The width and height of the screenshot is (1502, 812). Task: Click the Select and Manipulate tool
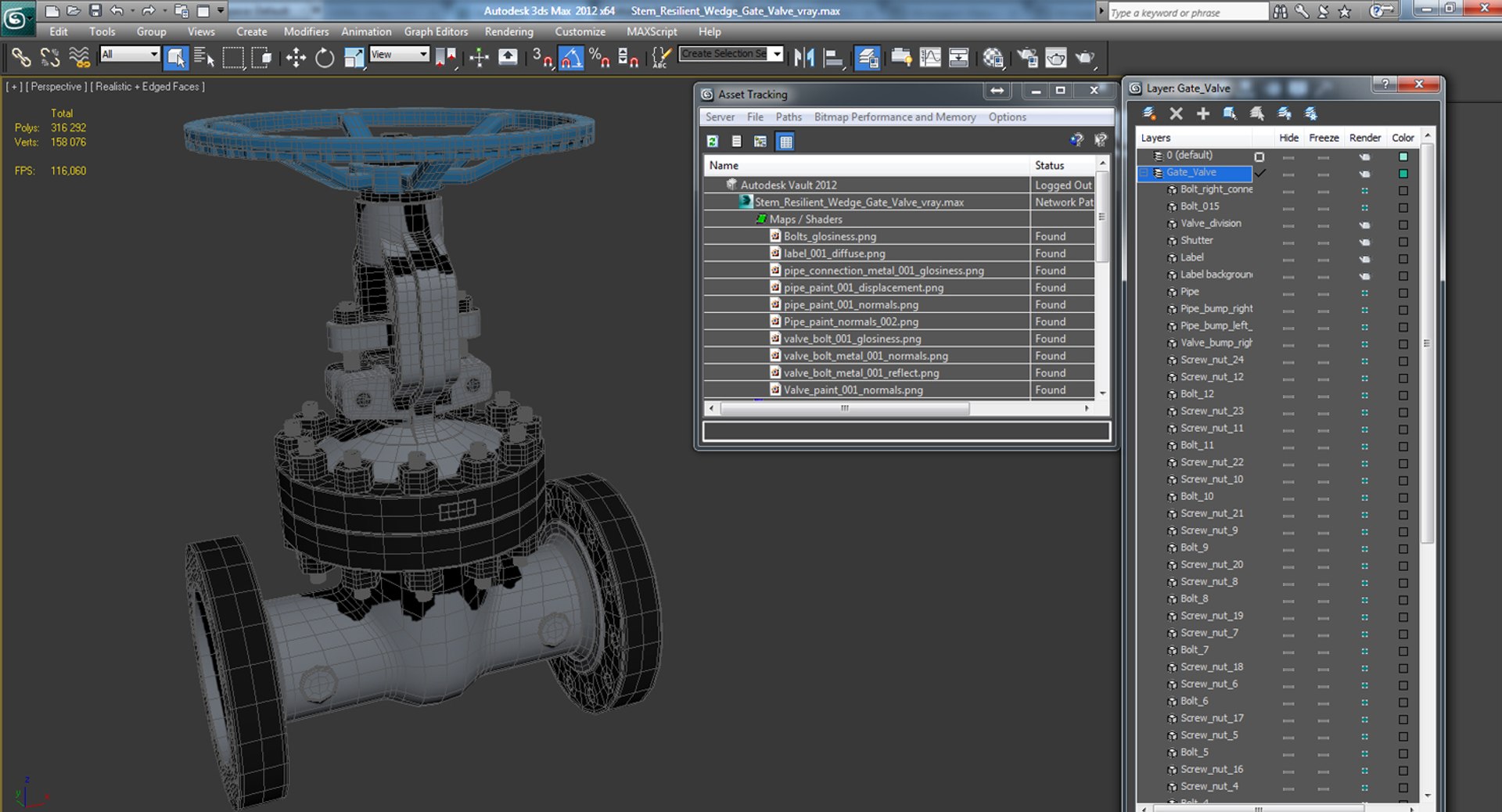click(479, 57)
